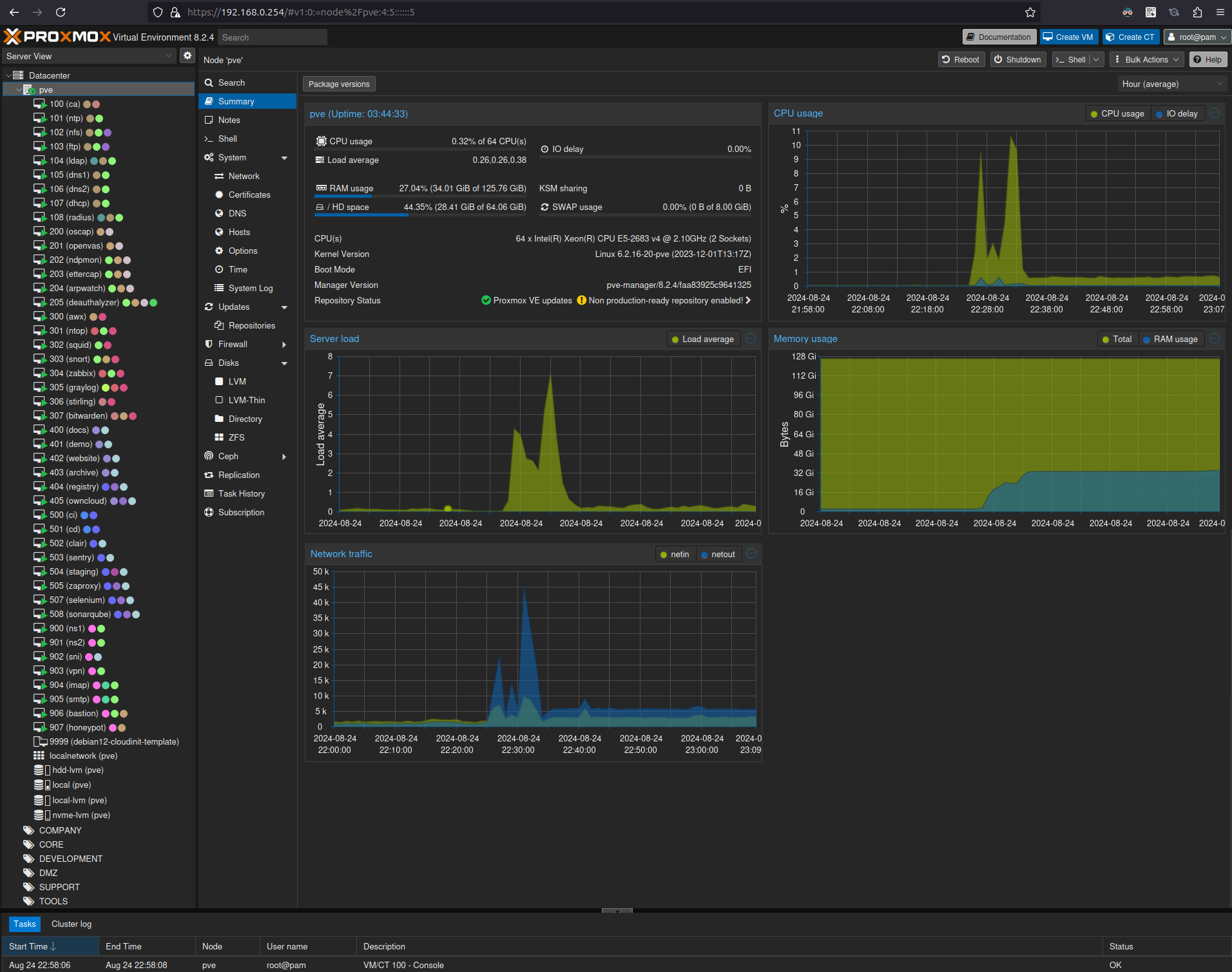Open Options via gear icon
Viewport: 1232px width, 972px height.
pos(219,251)
